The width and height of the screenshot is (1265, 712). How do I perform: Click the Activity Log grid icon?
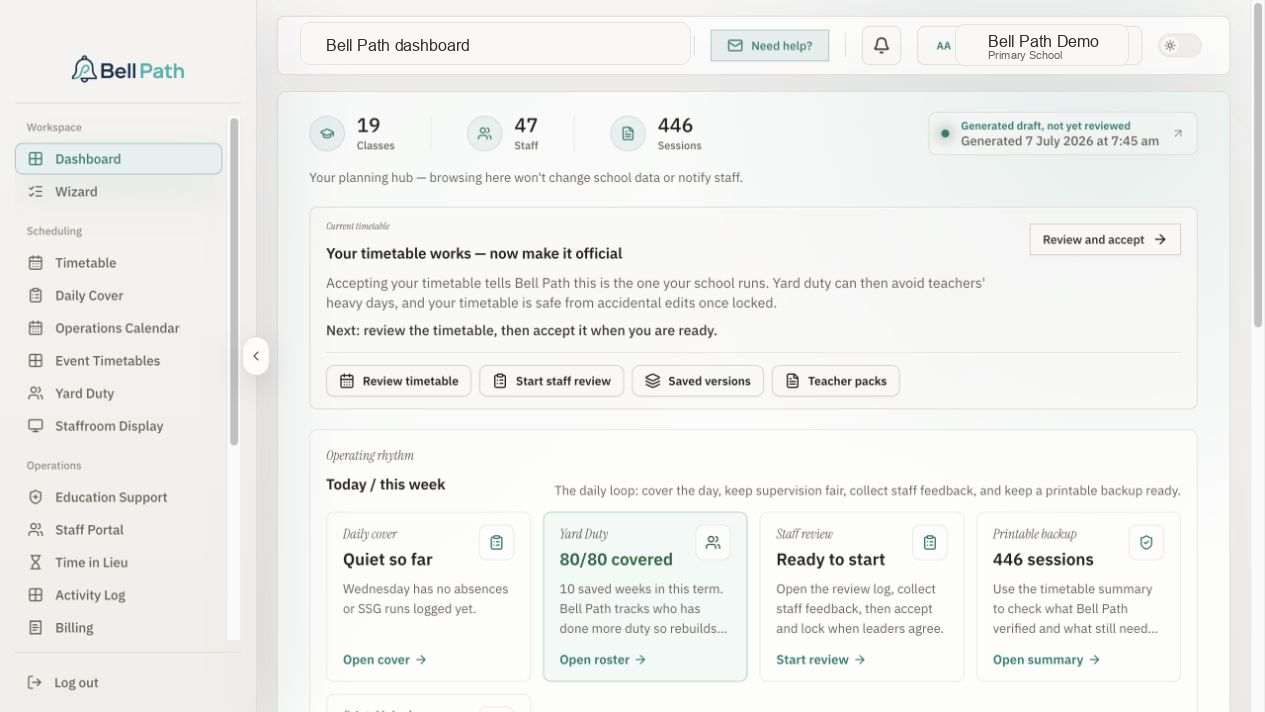pyautogui.click(x=36, y=595)
